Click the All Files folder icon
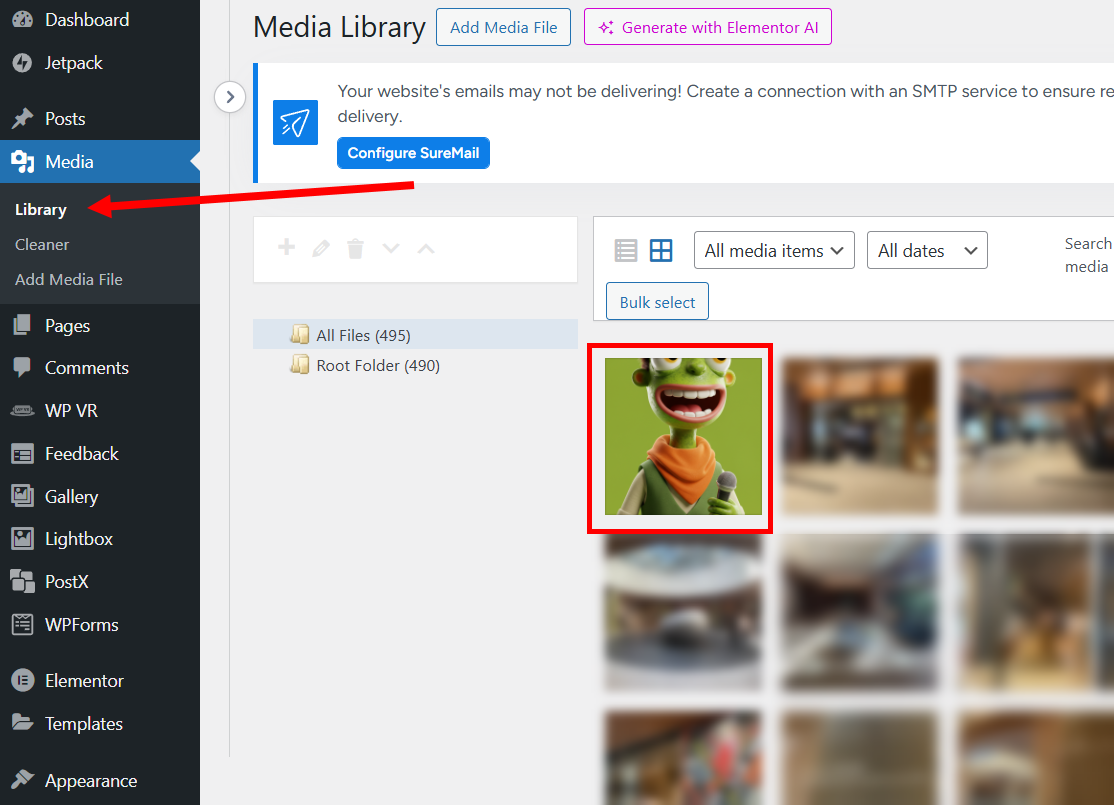The image size is (1114, 805). pyautogui.click(x=300, y=335)
